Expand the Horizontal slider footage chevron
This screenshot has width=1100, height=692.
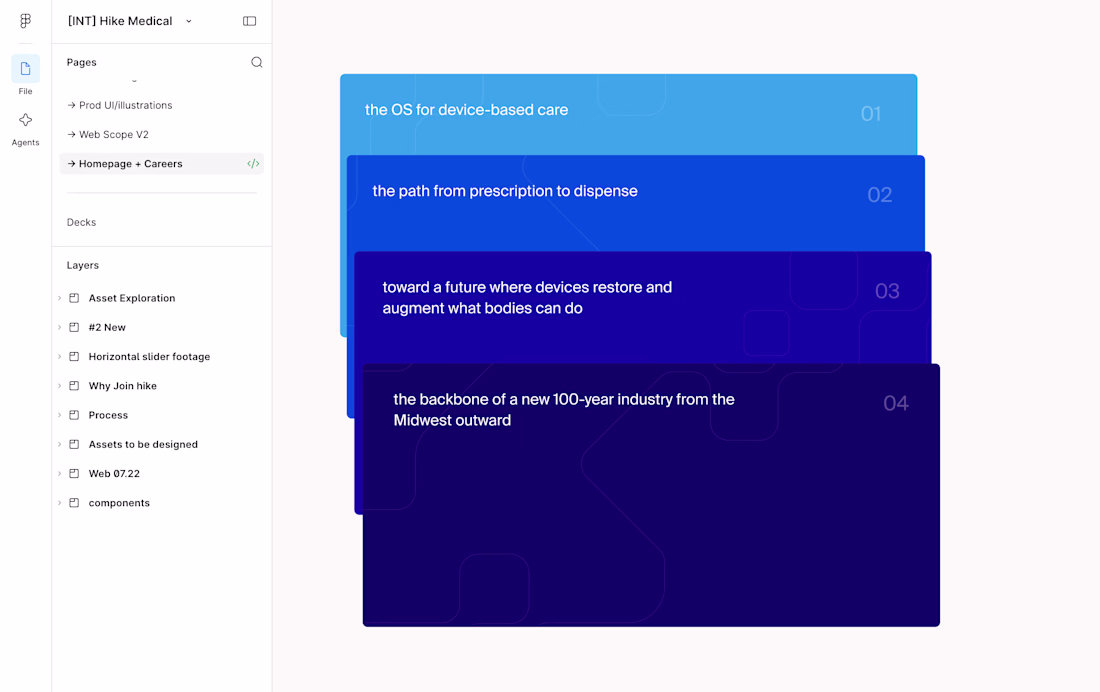[60, 357]
